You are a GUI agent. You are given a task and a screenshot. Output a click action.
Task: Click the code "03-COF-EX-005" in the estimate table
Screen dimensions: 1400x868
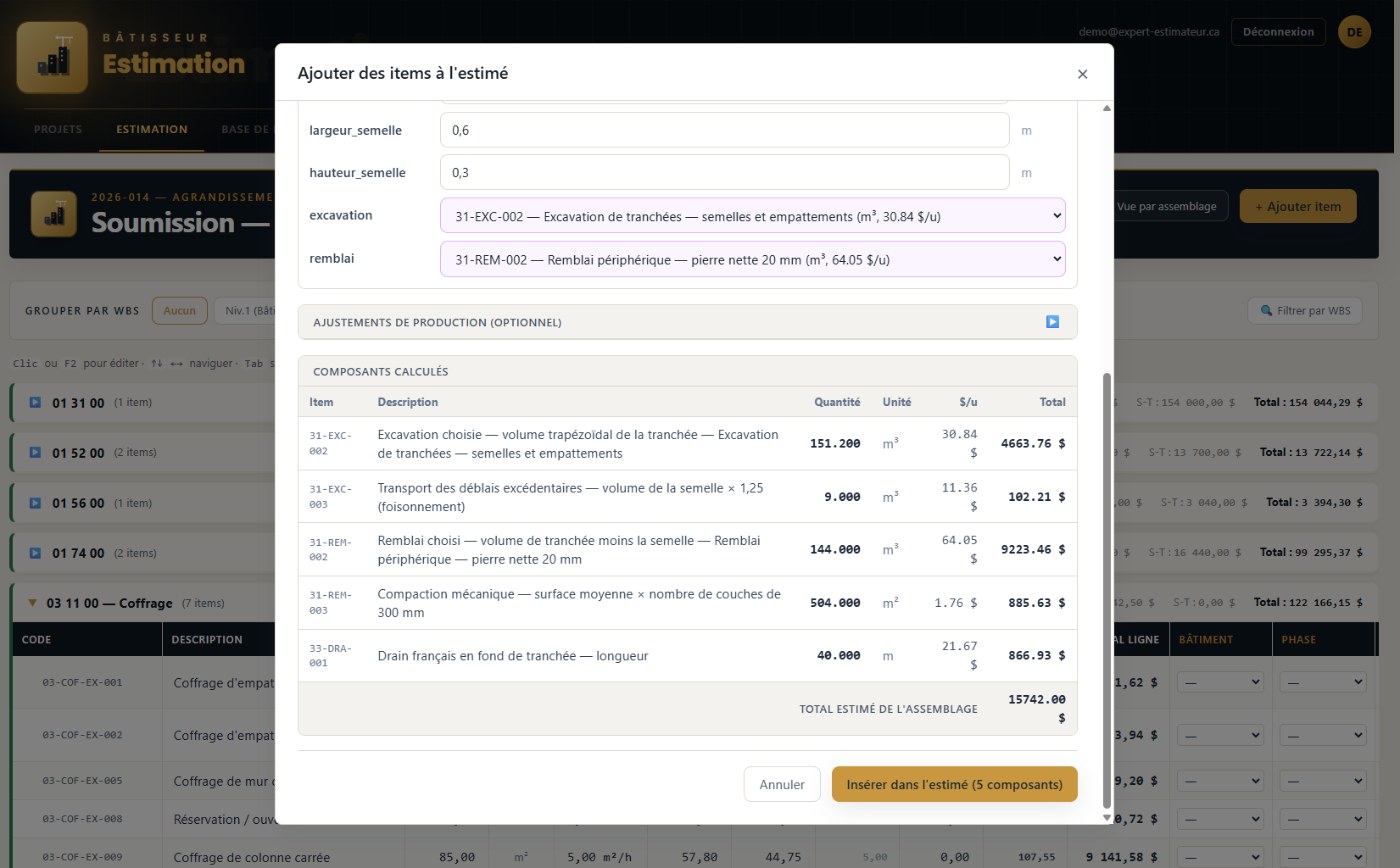82,781
